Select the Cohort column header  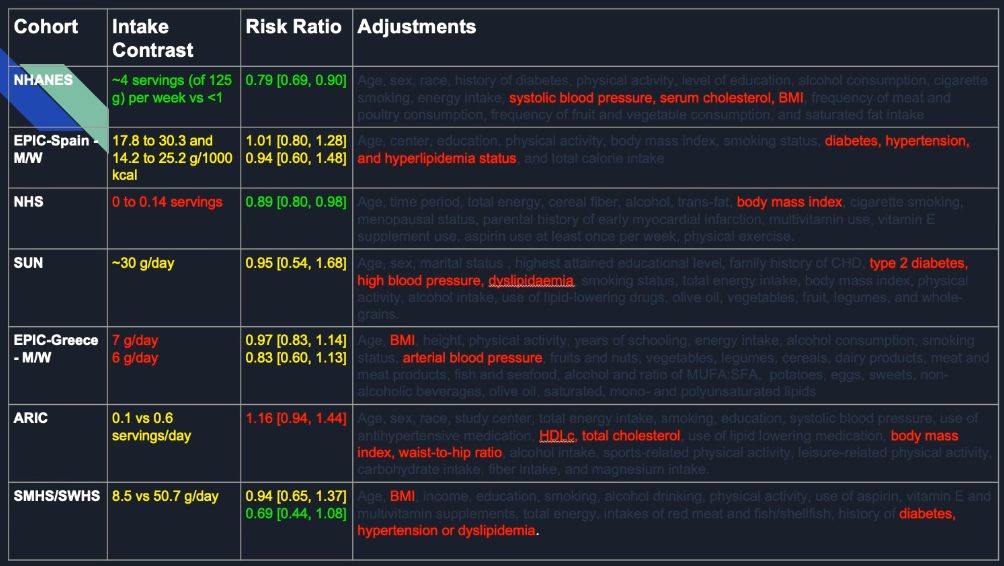coord(58,37)
